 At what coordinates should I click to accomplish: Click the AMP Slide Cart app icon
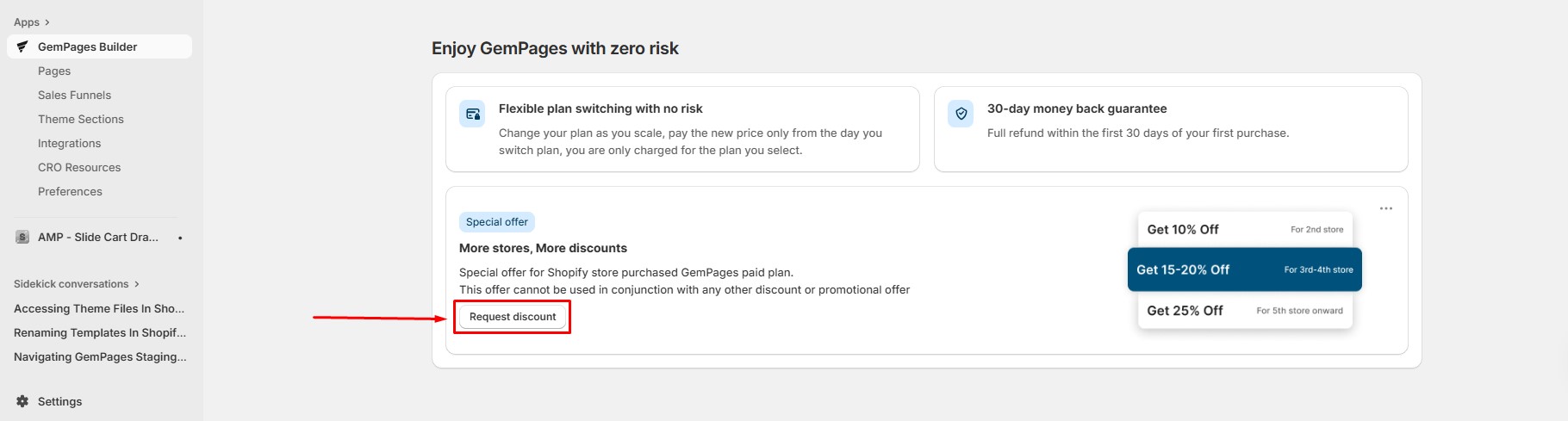pyautogui.click(x=22, y=237)
